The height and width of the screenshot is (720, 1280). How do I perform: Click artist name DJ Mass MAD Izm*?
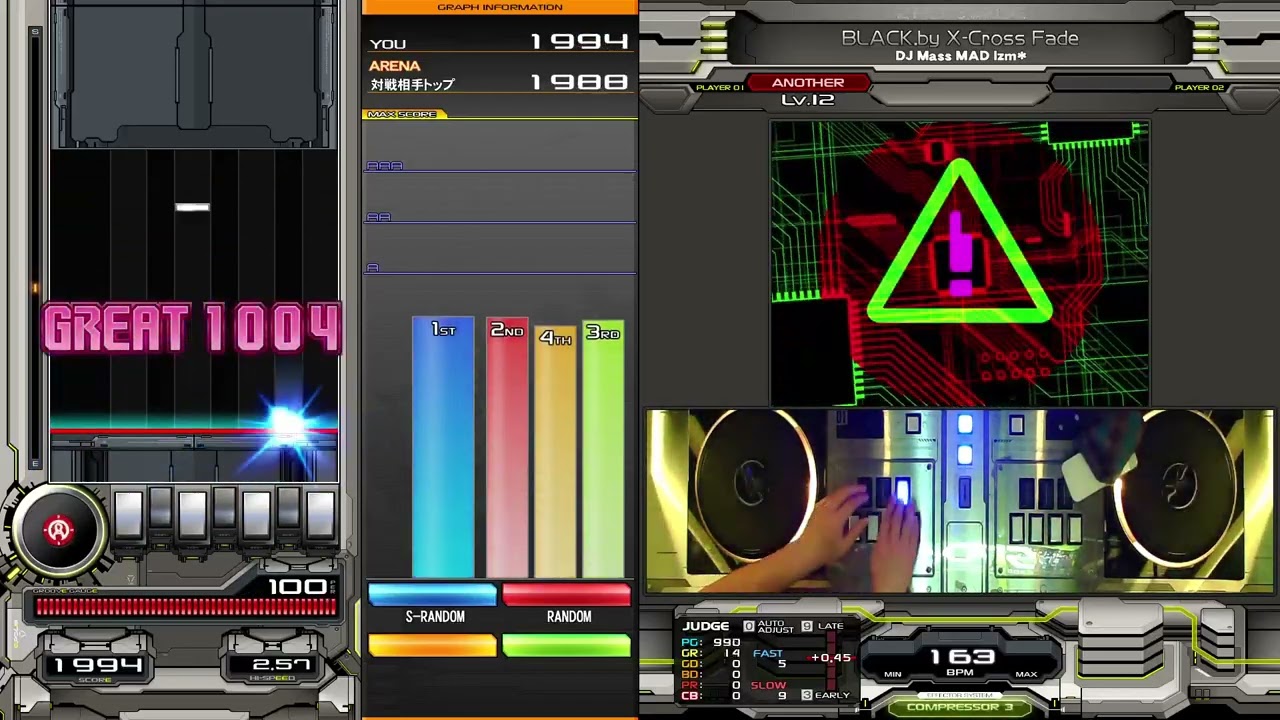tap(961, 56)
